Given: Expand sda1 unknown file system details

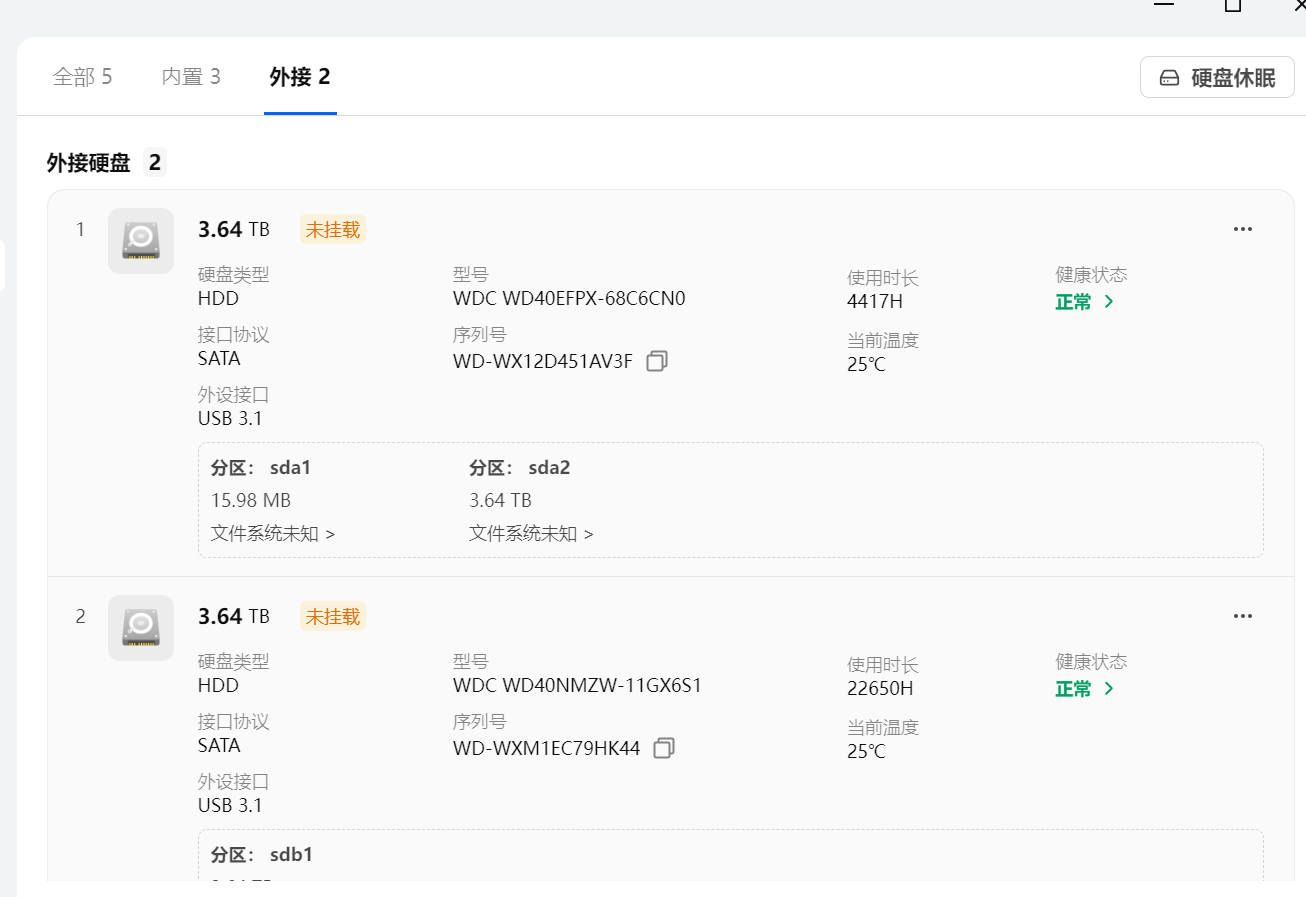Looking at the screenshot, I should click(x=273, y=533).
